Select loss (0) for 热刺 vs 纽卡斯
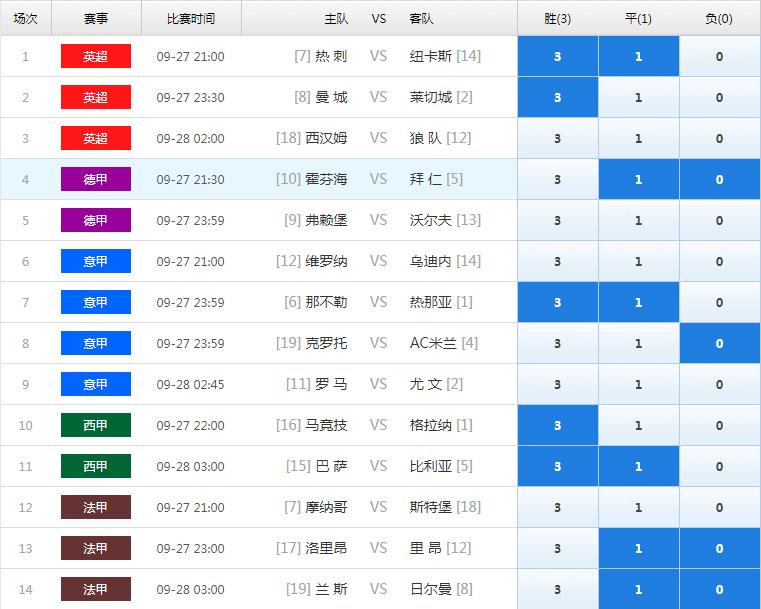The width and height of the screenshot is (761, 609). 720,56
